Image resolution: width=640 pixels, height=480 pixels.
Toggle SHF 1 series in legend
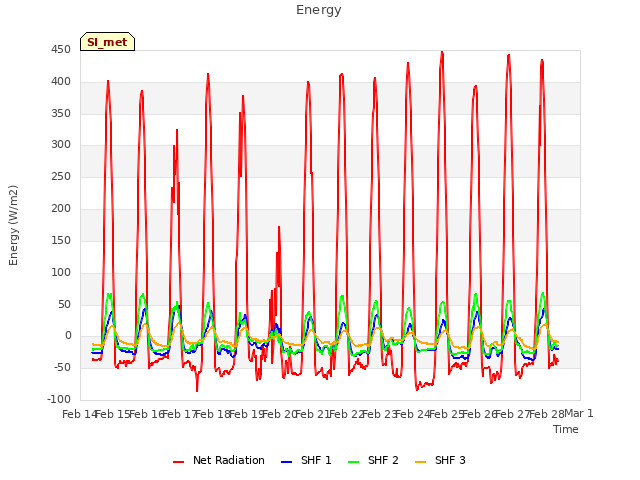click(x=306, y=460)
